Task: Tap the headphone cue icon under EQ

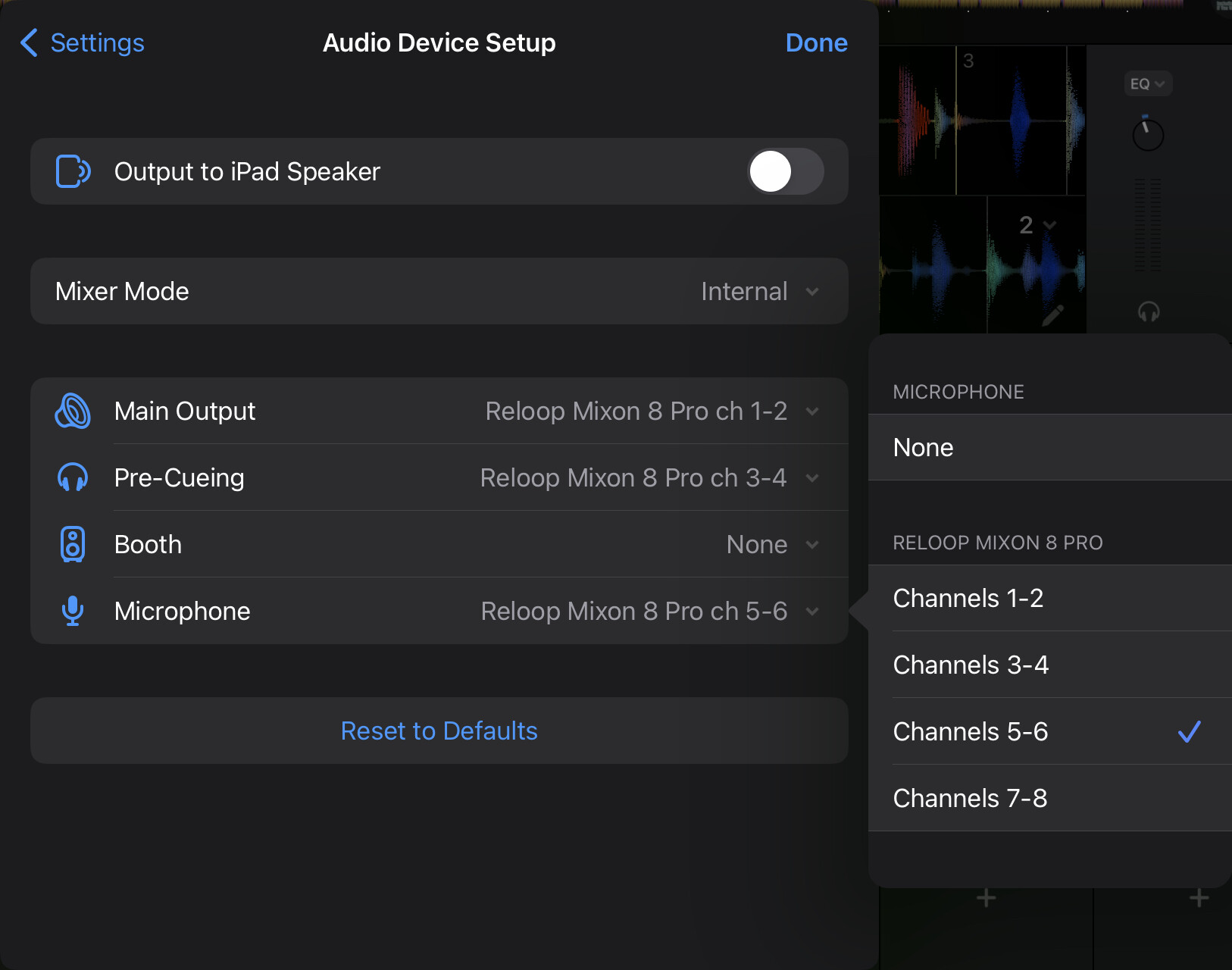Action: coord(1149,311)
